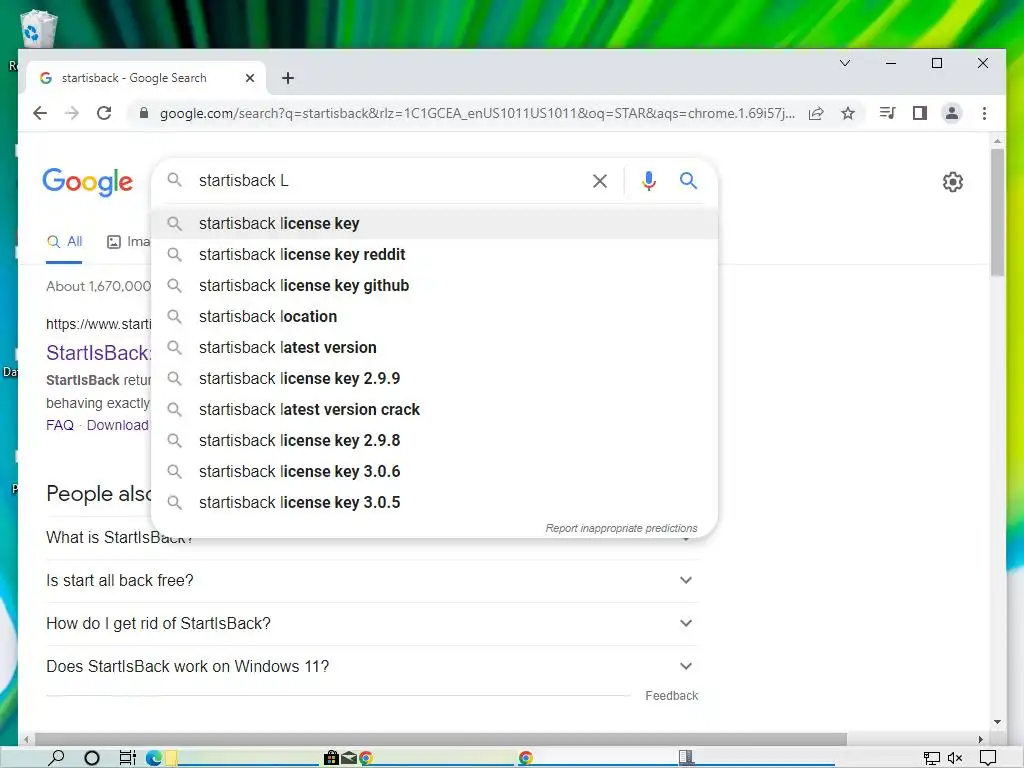Open the StartIsBack result title link
This screenshot has width=1024, height=768.
(x=99, y=353)
